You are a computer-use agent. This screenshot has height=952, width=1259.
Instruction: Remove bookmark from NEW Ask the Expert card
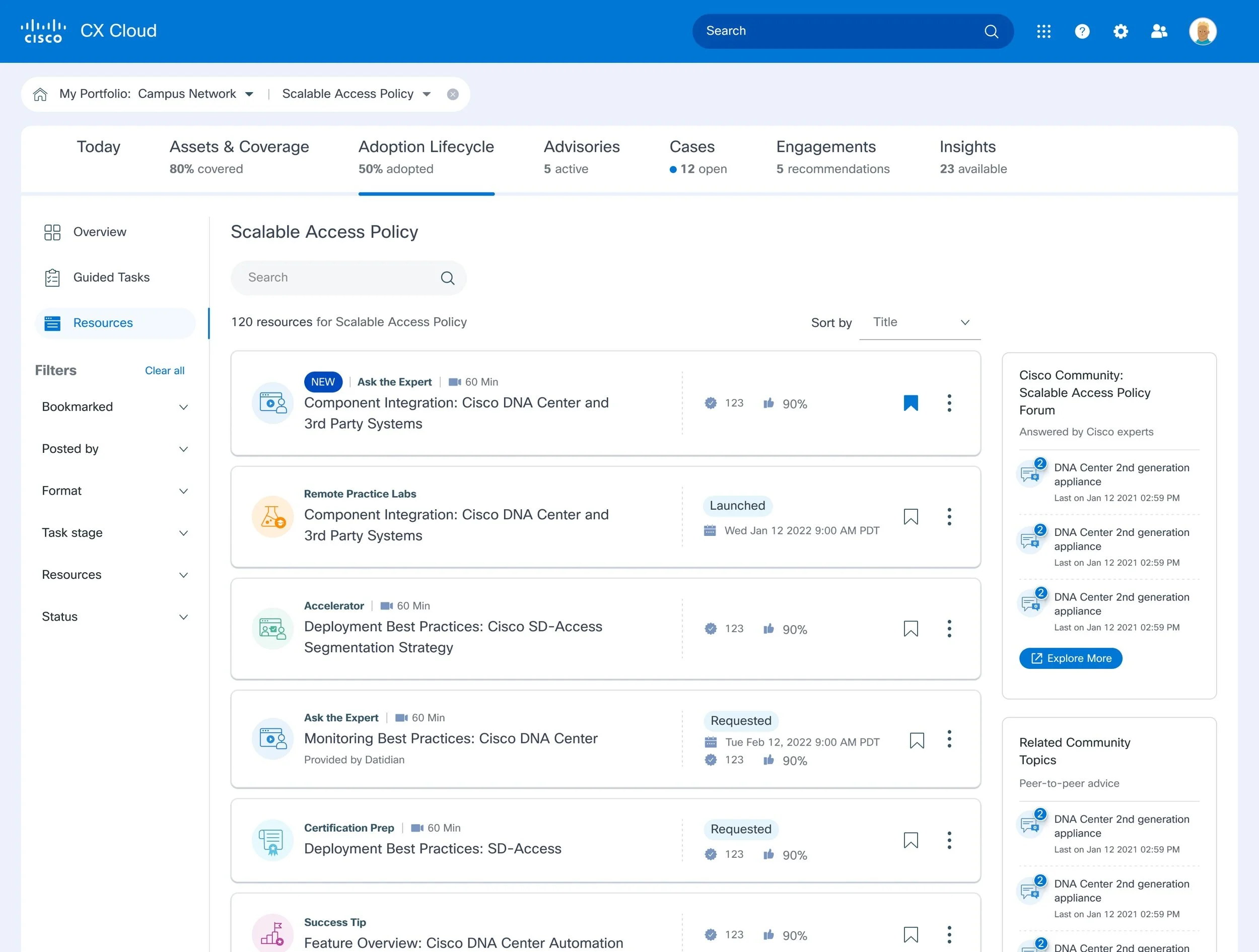coord(911,403)
